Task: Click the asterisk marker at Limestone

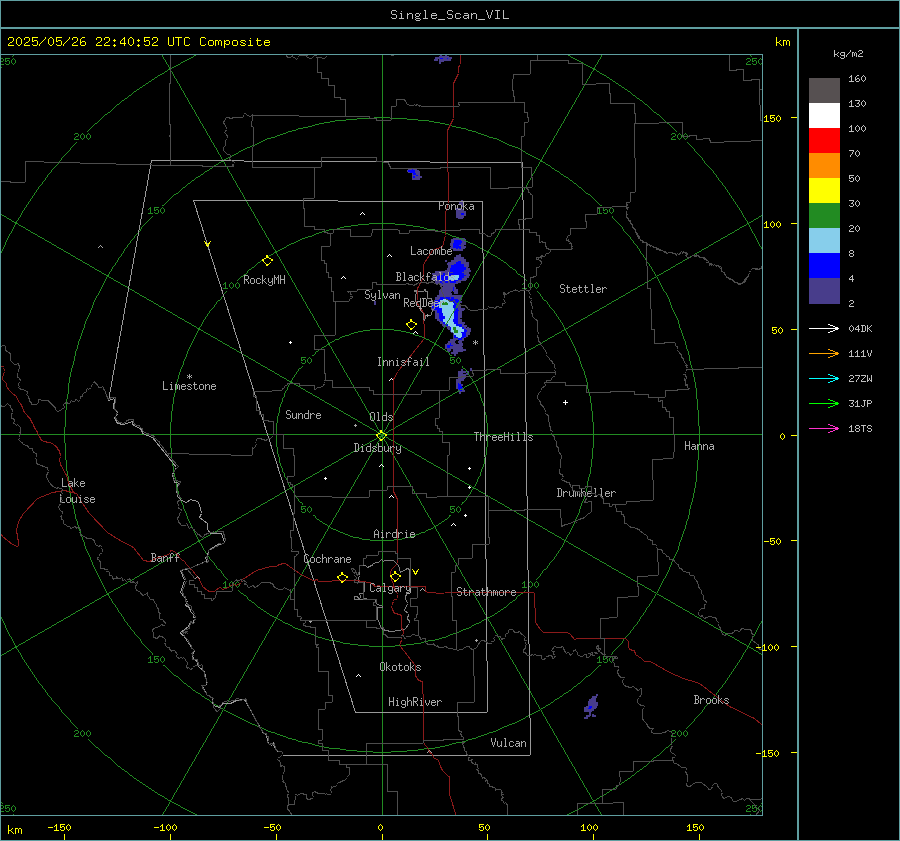Action: point(189,377)
